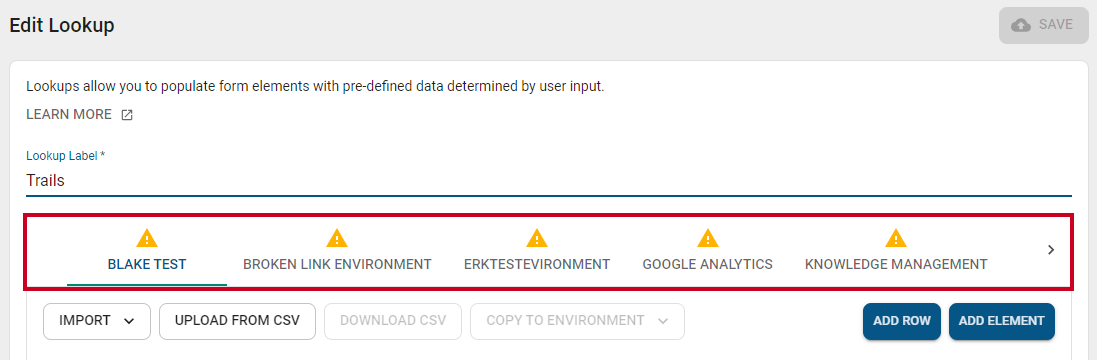Click warning triangle above Erktestevironment tab
1097x360 pixels.
537,238
